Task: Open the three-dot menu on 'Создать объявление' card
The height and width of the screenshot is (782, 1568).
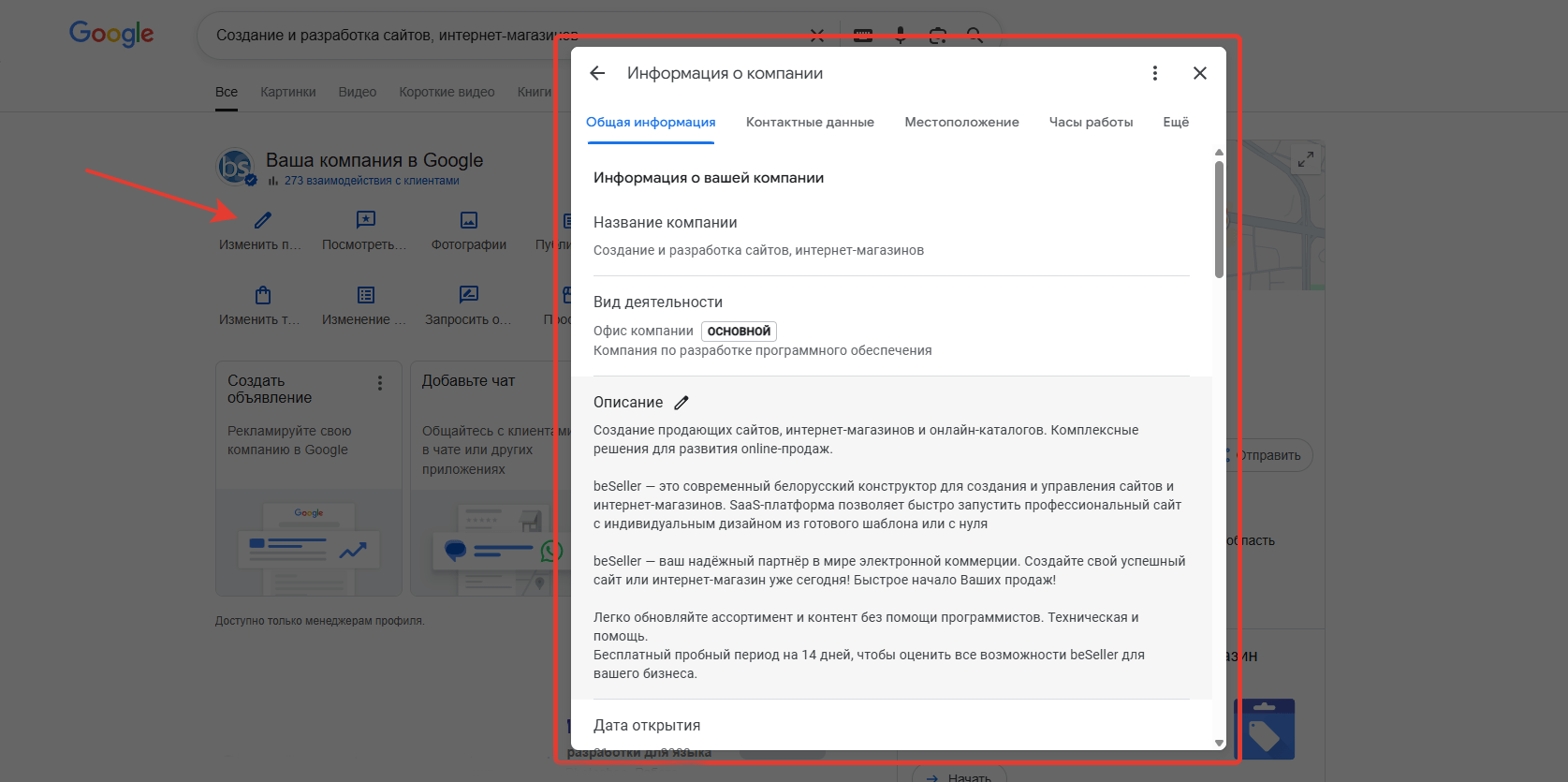Action: [x=379, y=383]
